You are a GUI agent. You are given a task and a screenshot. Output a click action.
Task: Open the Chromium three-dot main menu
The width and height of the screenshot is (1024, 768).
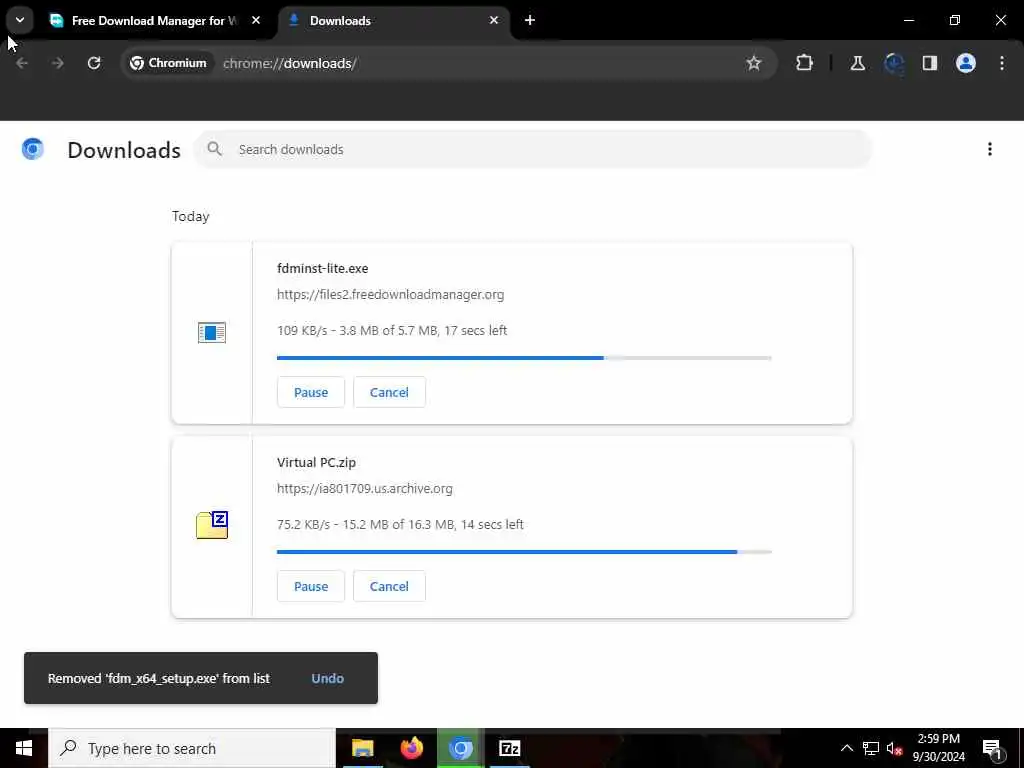(x=1002, y=63)
